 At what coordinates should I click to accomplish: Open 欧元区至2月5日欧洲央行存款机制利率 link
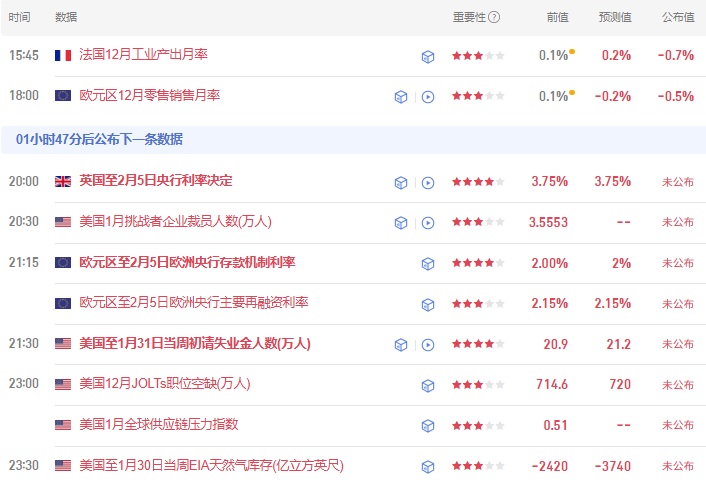pyautogui.click(x=187, y=262)
